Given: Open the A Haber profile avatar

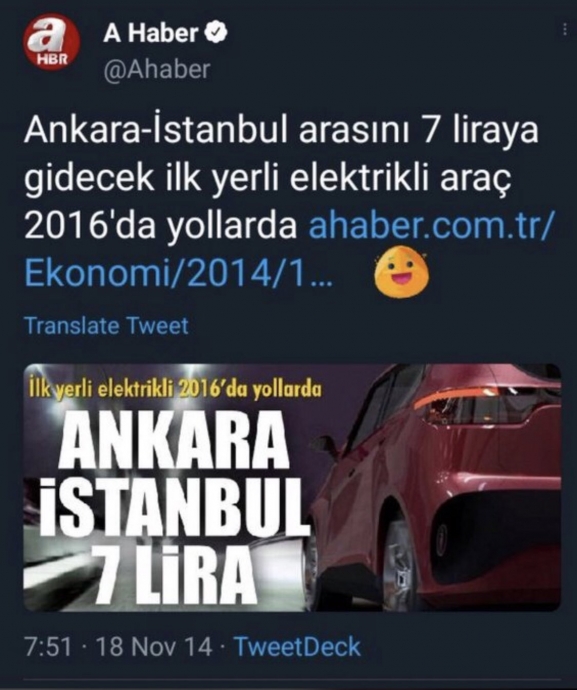Looking at the screenshot, I should [x=51, y=42].
